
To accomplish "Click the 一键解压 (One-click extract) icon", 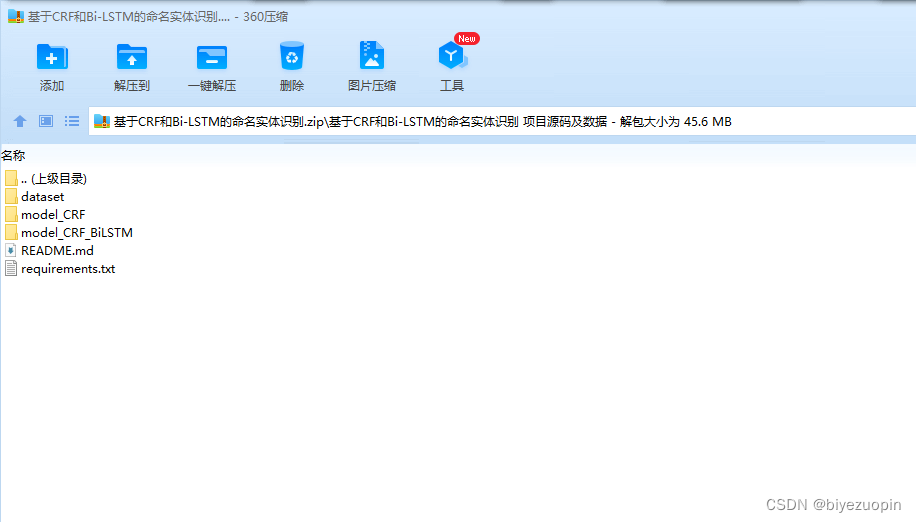I will (x=211, y=58).
